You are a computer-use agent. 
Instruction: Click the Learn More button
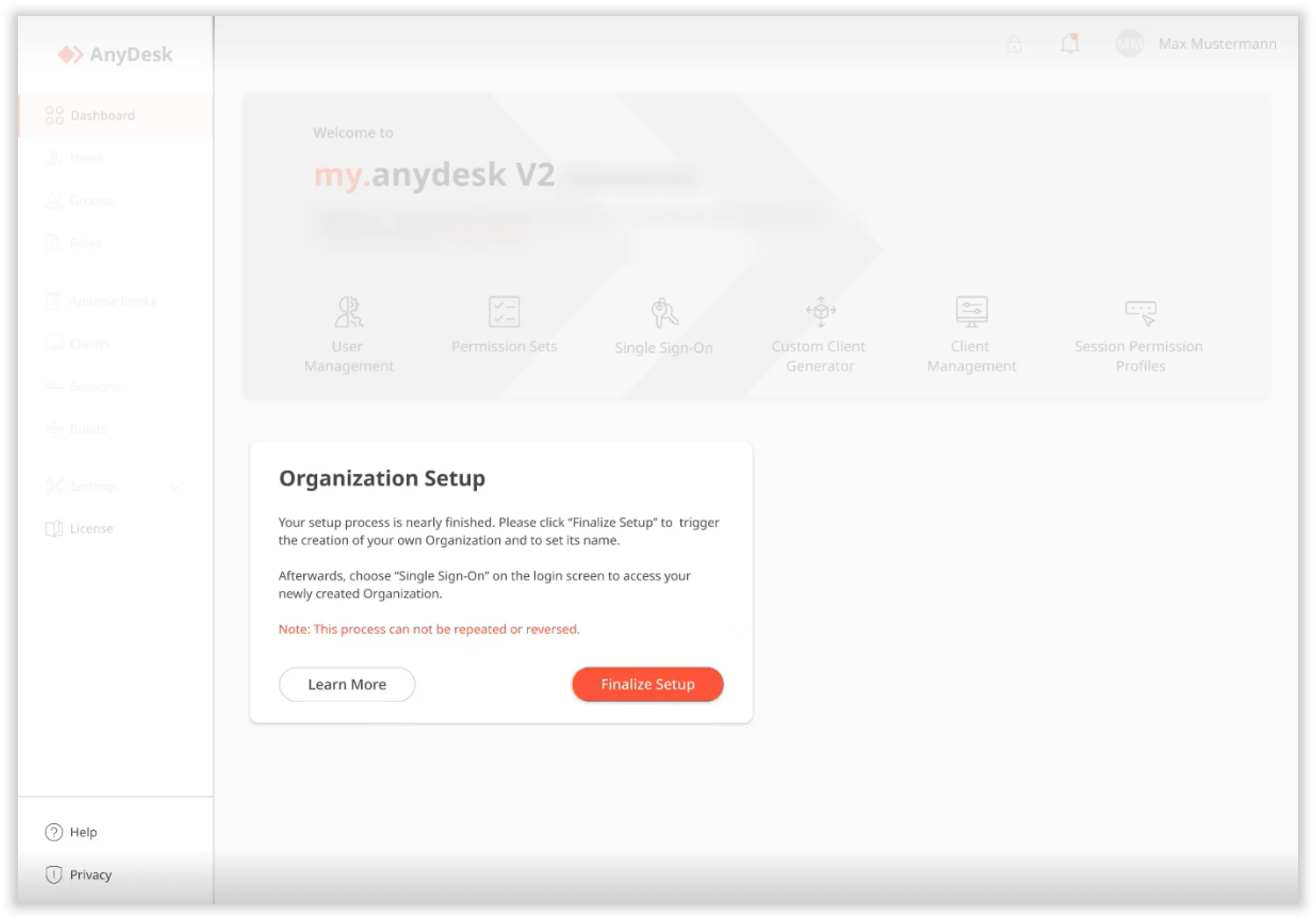(x=347, y=684)
